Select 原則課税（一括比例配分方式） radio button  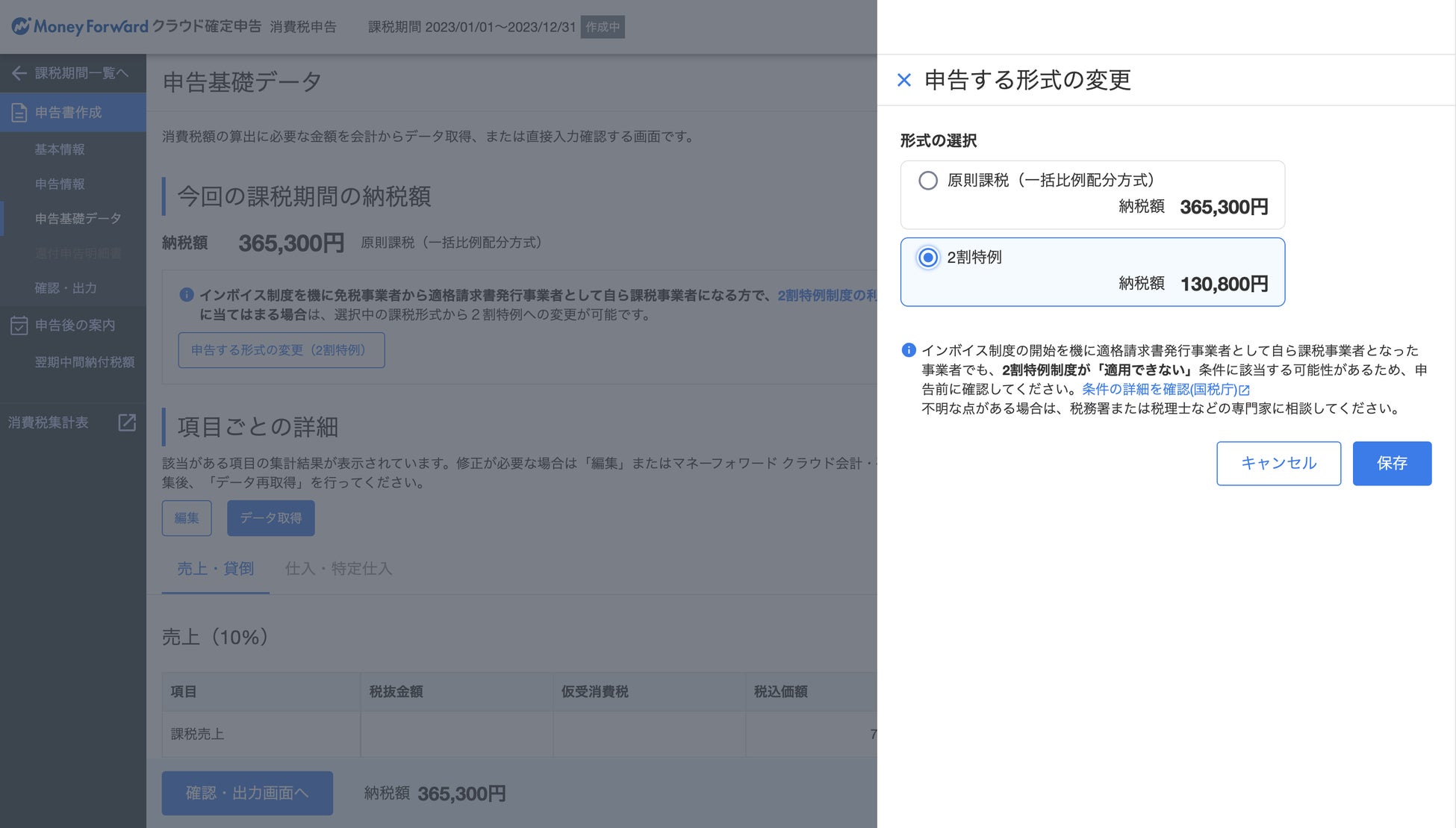pos(928,181)
